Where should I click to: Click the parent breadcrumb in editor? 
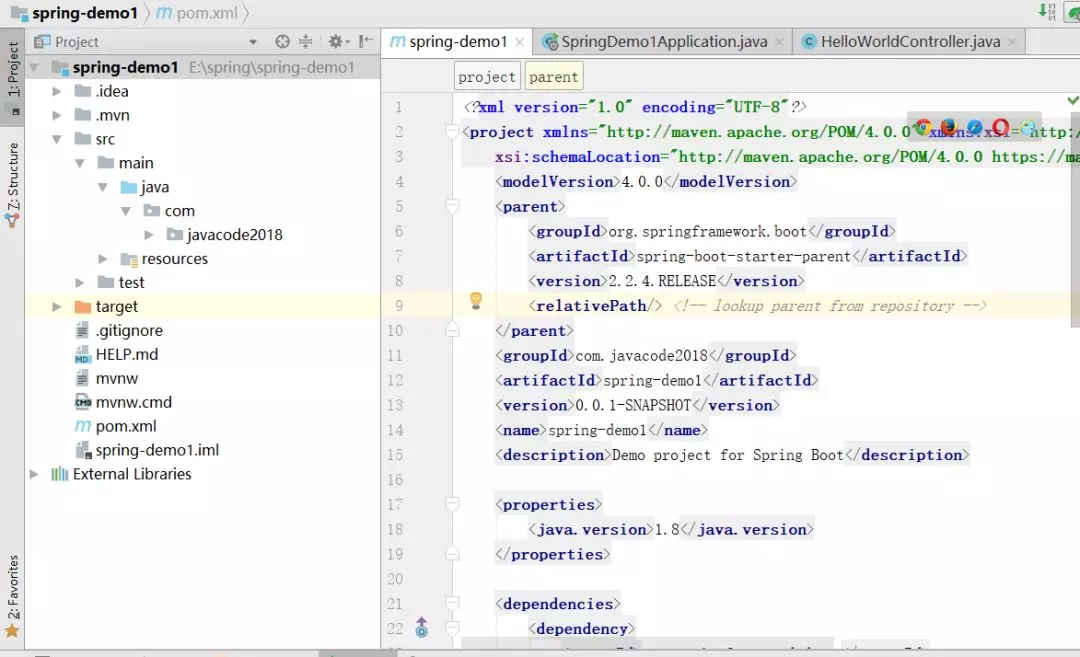(x=553, y=77)
